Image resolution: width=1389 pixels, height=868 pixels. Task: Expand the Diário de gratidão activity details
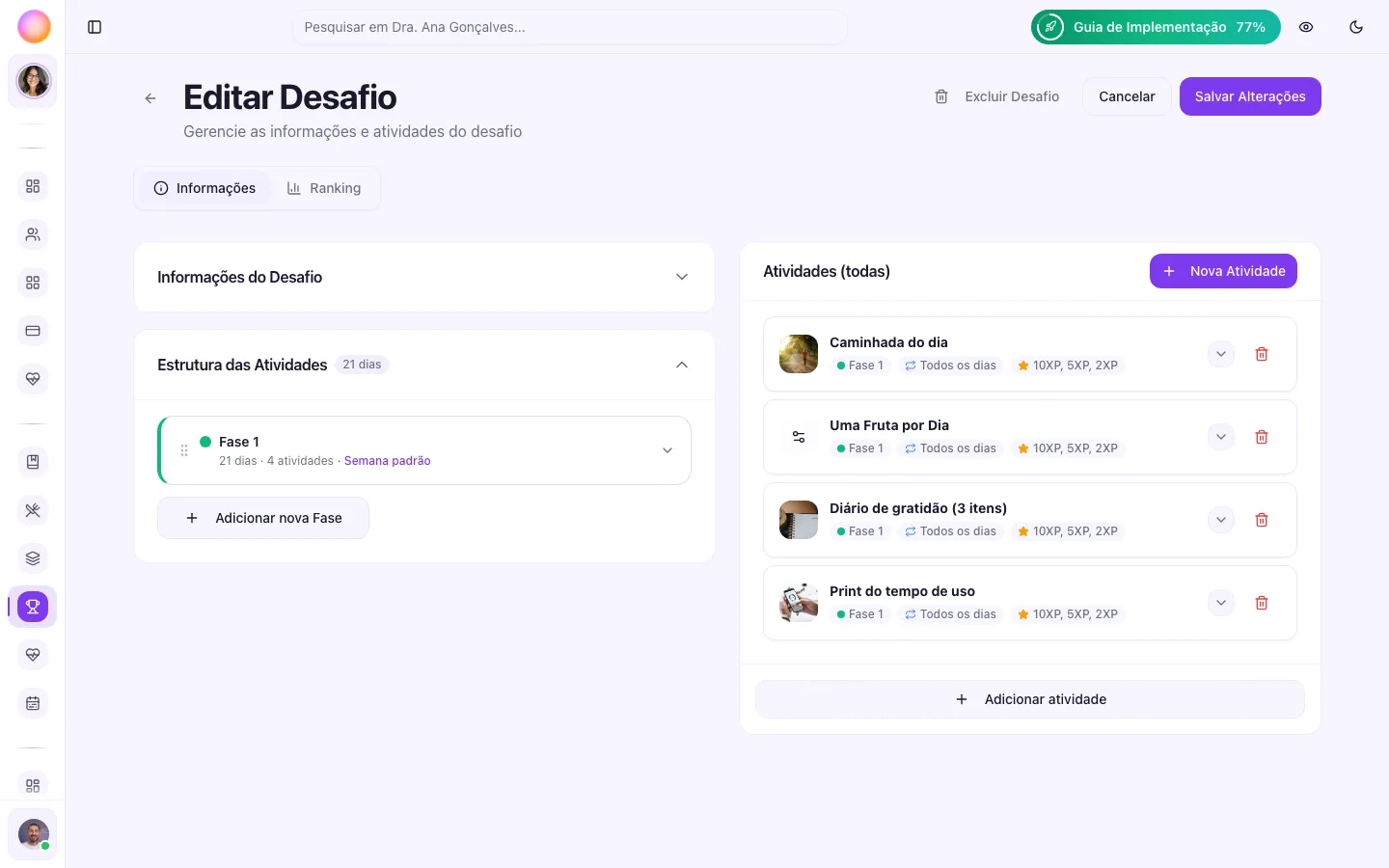click(x=1221, y=520)
